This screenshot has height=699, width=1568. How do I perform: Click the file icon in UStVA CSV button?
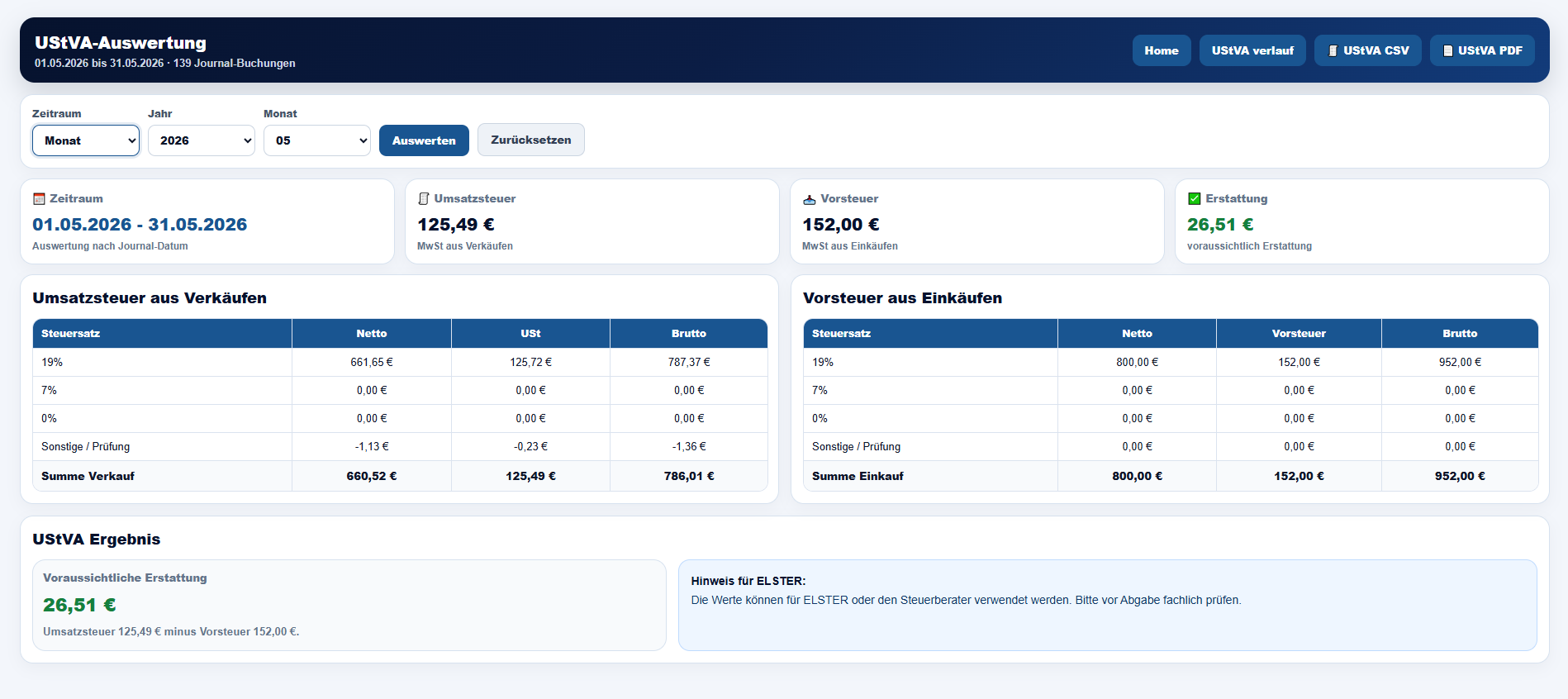1333,50
